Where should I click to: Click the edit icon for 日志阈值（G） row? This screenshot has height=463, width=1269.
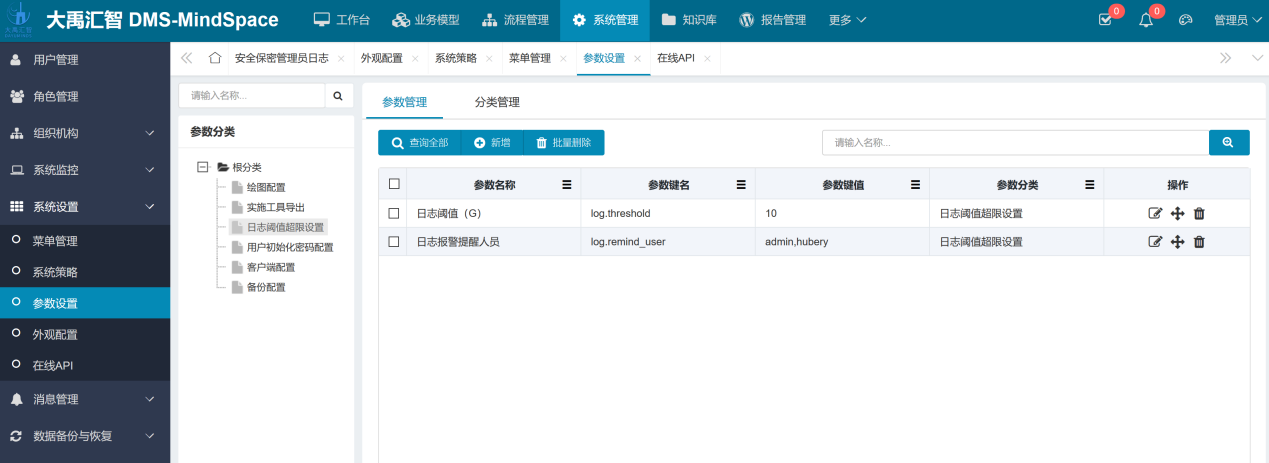point(1155,213)
